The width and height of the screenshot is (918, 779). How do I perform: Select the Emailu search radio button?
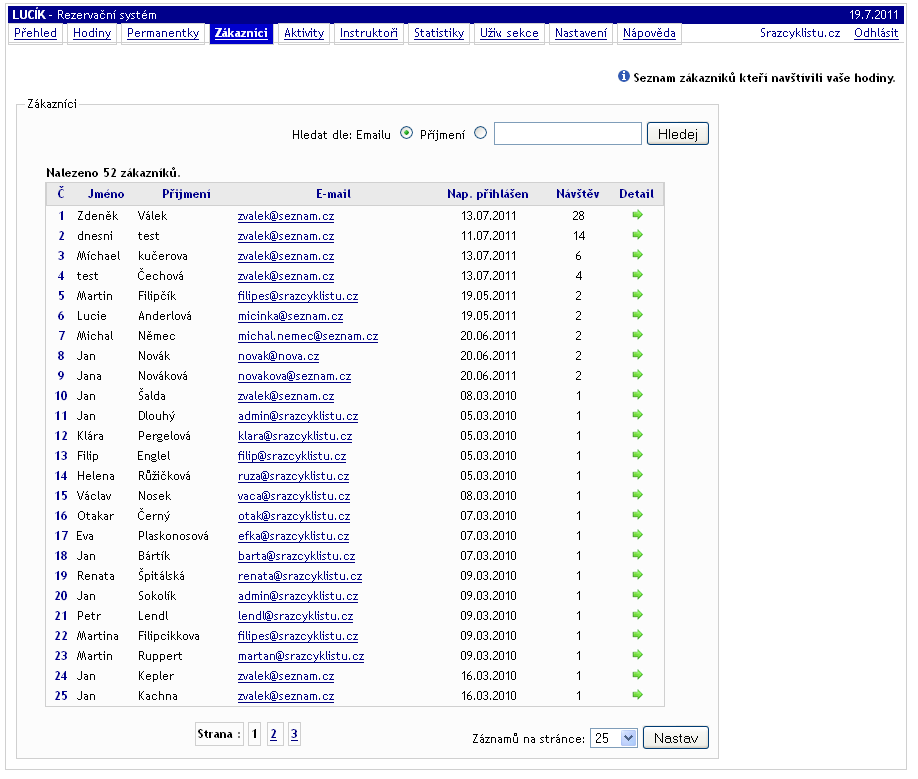click(x=406, y=133)
